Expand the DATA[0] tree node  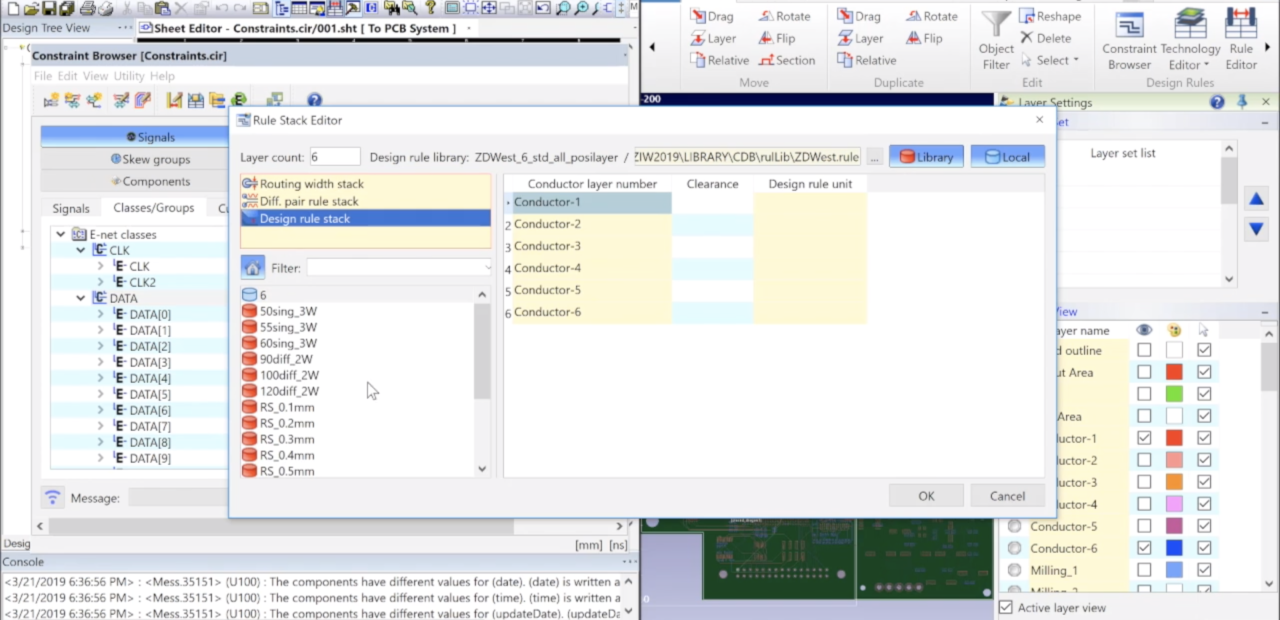coord(100,314)
